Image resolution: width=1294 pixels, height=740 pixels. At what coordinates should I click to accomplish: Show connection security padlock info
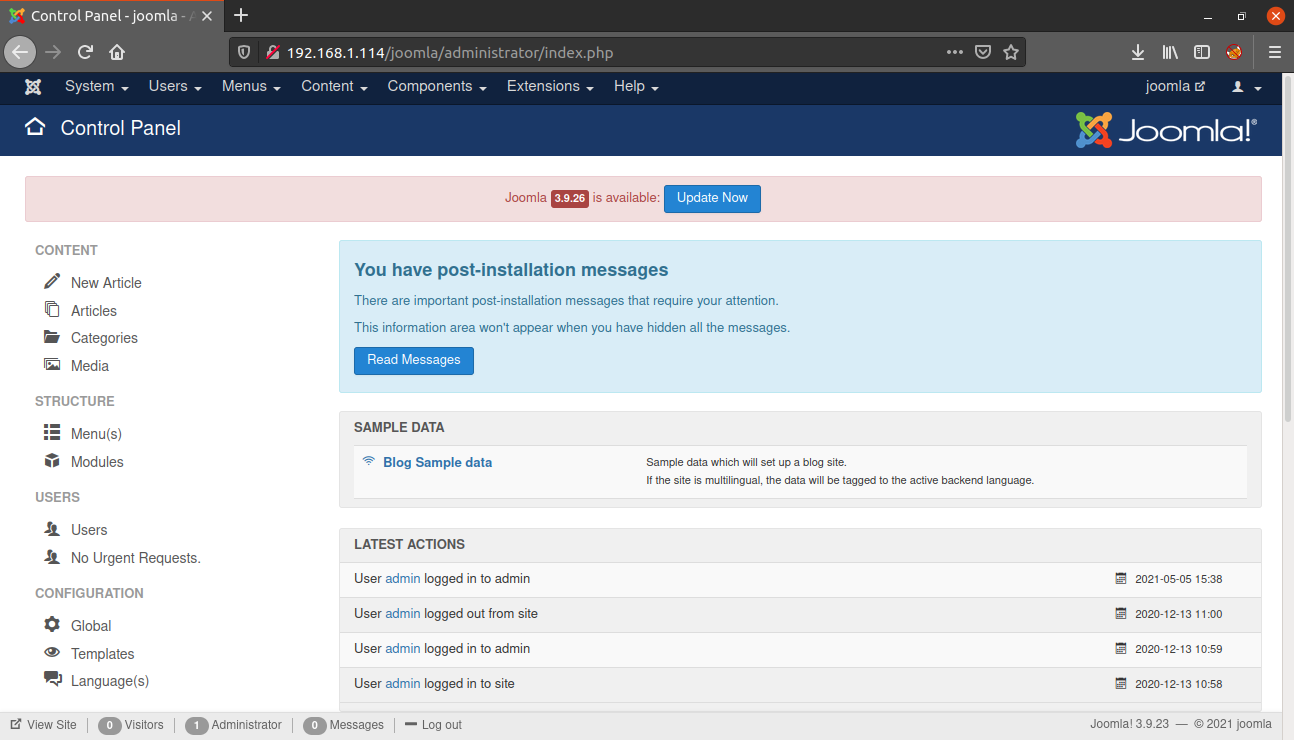coord(271,52)
